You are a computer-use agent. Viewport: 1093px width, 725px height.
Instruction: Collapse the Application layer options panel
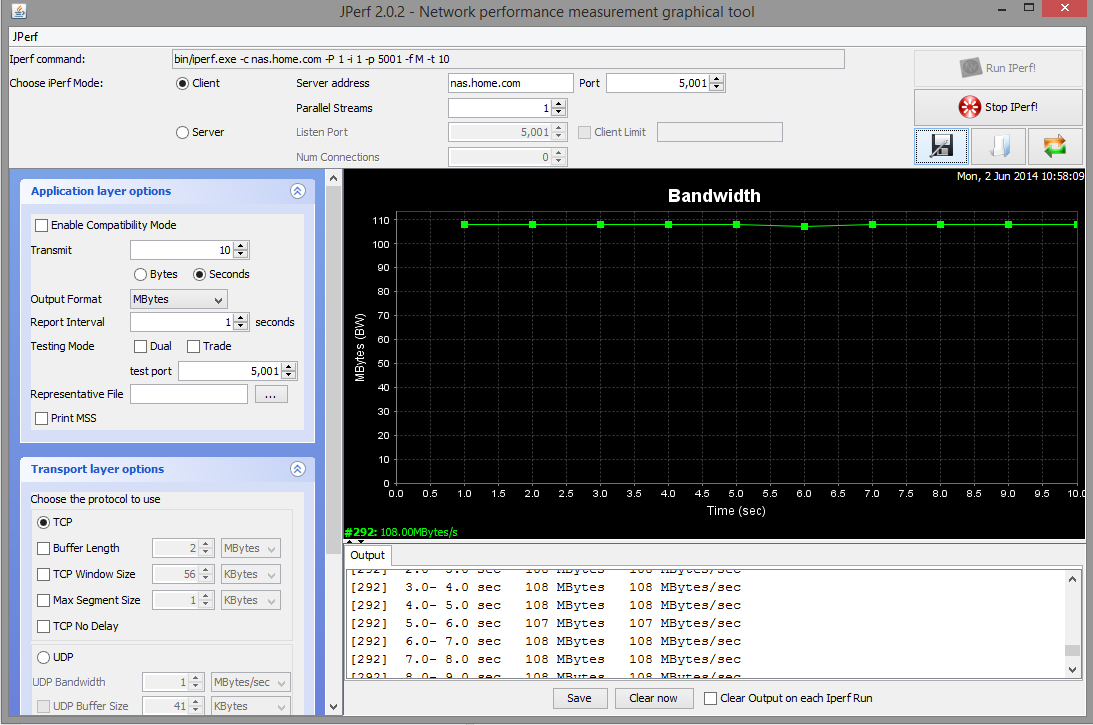pyautogui.click(x=298, y=191)
